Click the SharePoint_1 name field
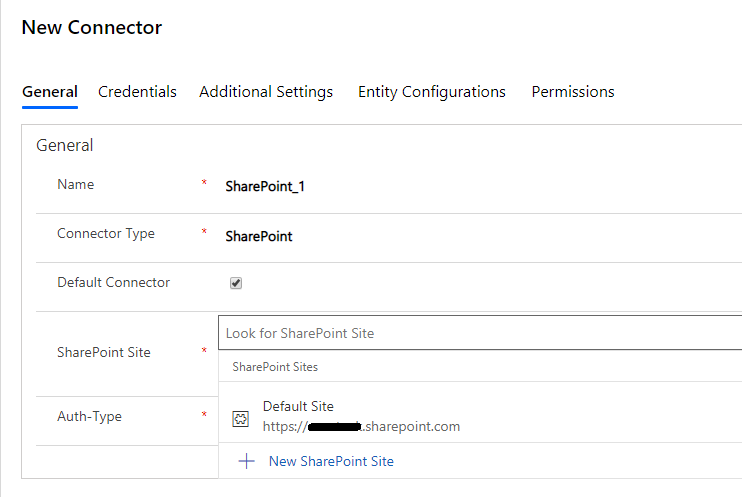This screenshot has width=742, height=497. pyautogui.click(x=265, y=186)
